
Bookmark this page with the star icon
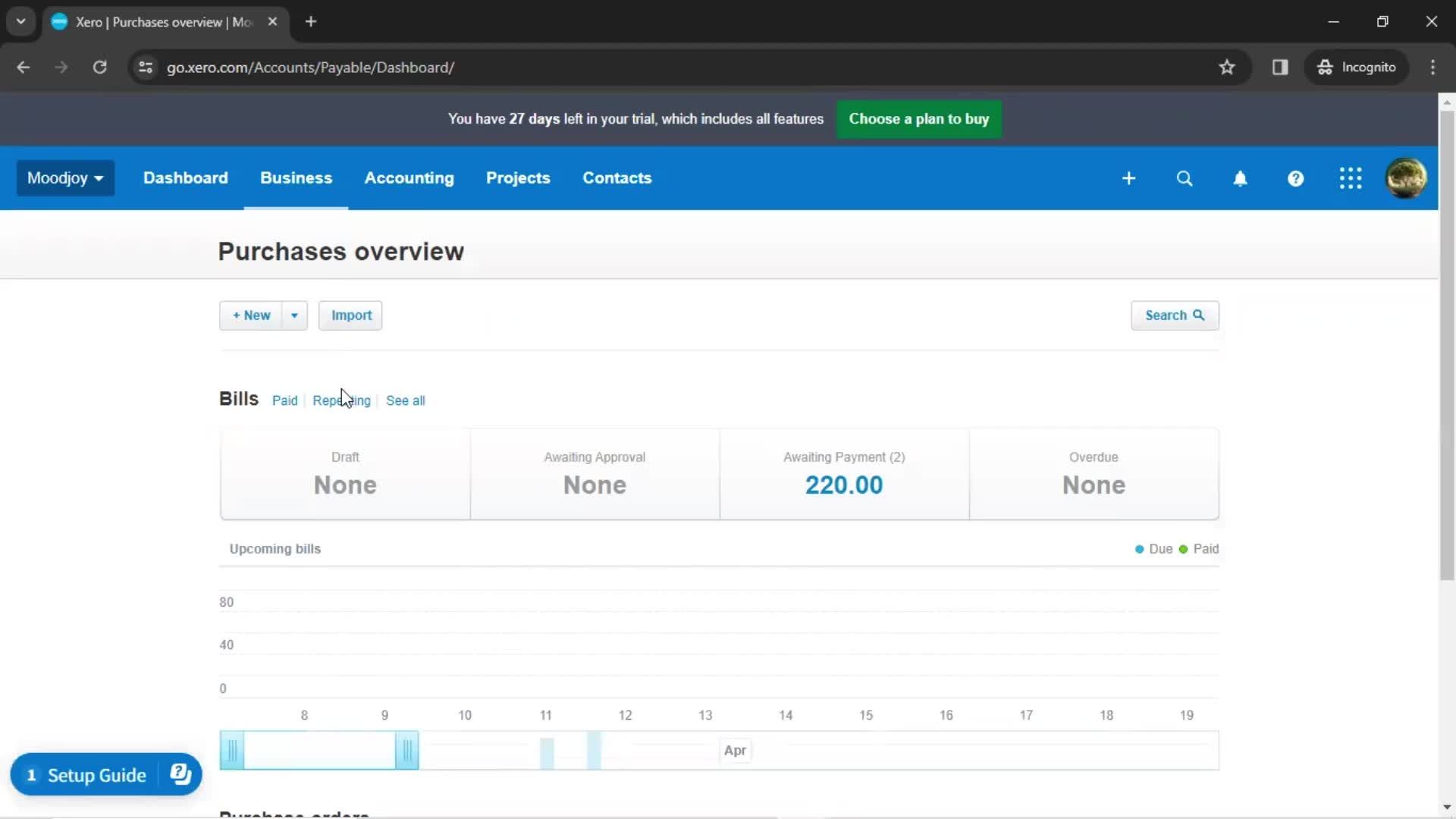coord(1227,67)
